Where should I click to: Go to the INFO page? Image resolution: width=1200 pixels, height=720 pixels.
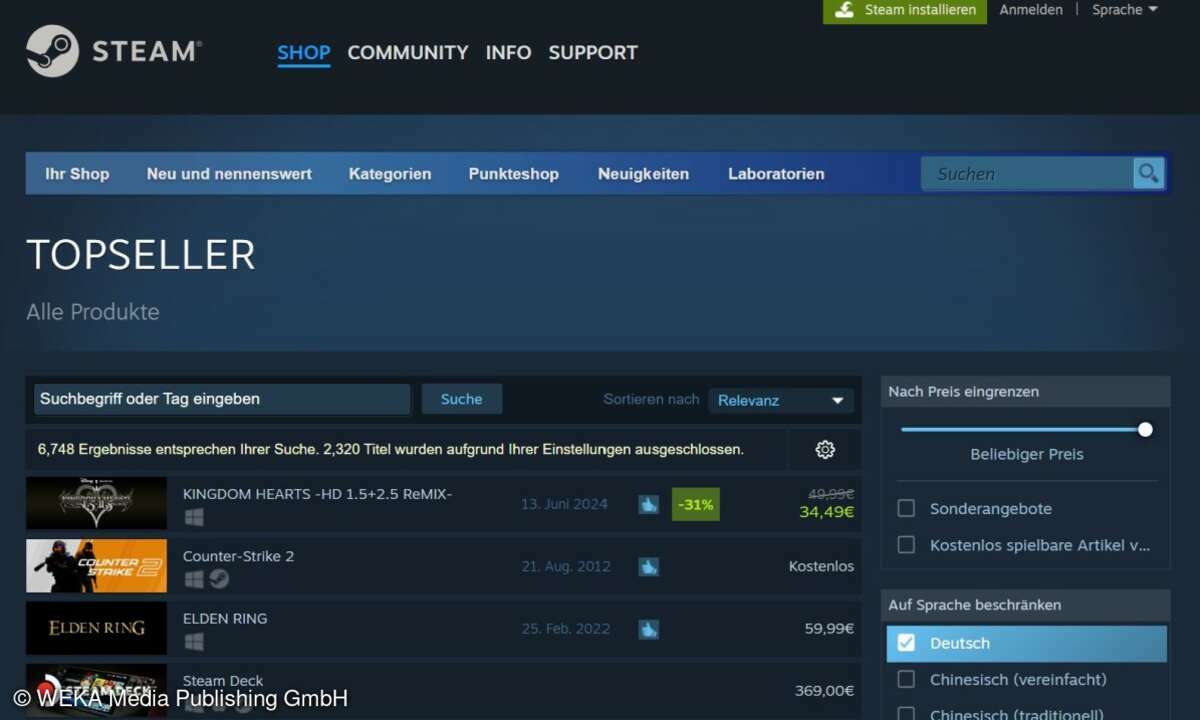(x=508, y=52)
